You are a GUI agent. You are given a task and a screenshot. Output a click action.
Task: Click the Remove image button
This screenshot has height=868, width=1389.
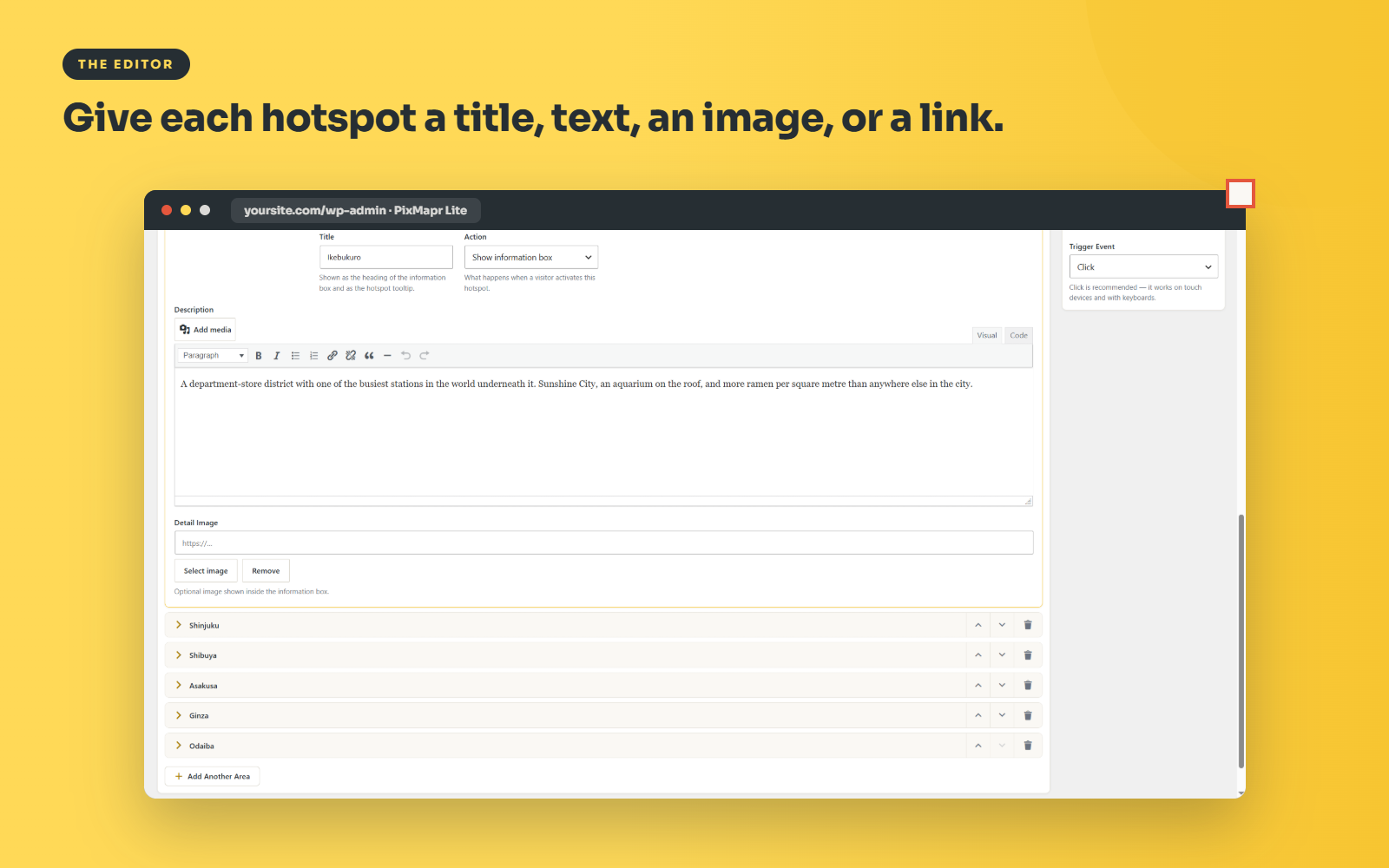click(x=266, y=571)
